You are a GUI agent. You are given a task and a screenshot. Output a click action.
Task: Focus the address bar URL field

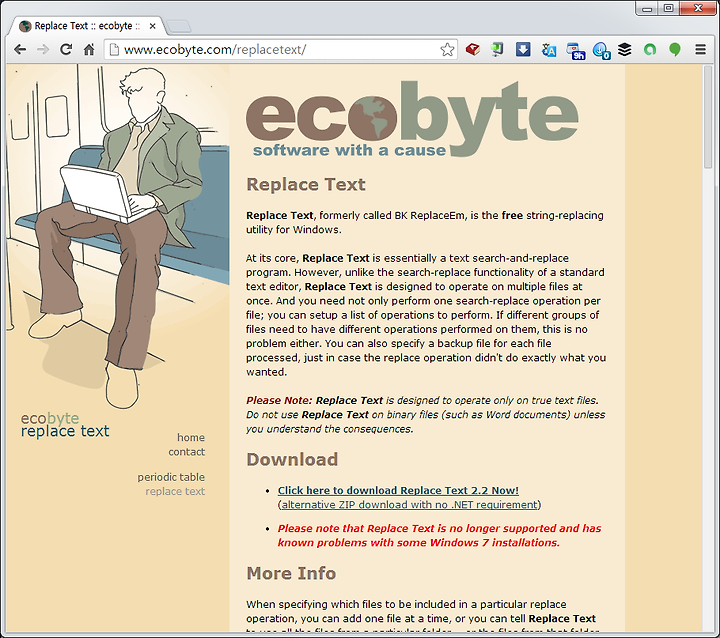tap(280, 49)
